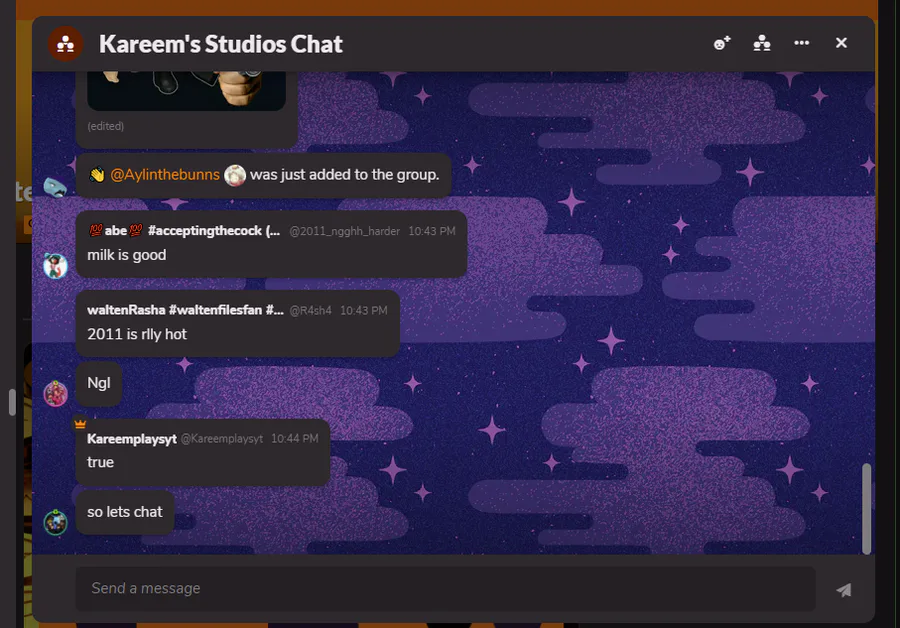900x628 pixels.
Task: Click the group avatar icon beside the title
Action: (65, 44)
